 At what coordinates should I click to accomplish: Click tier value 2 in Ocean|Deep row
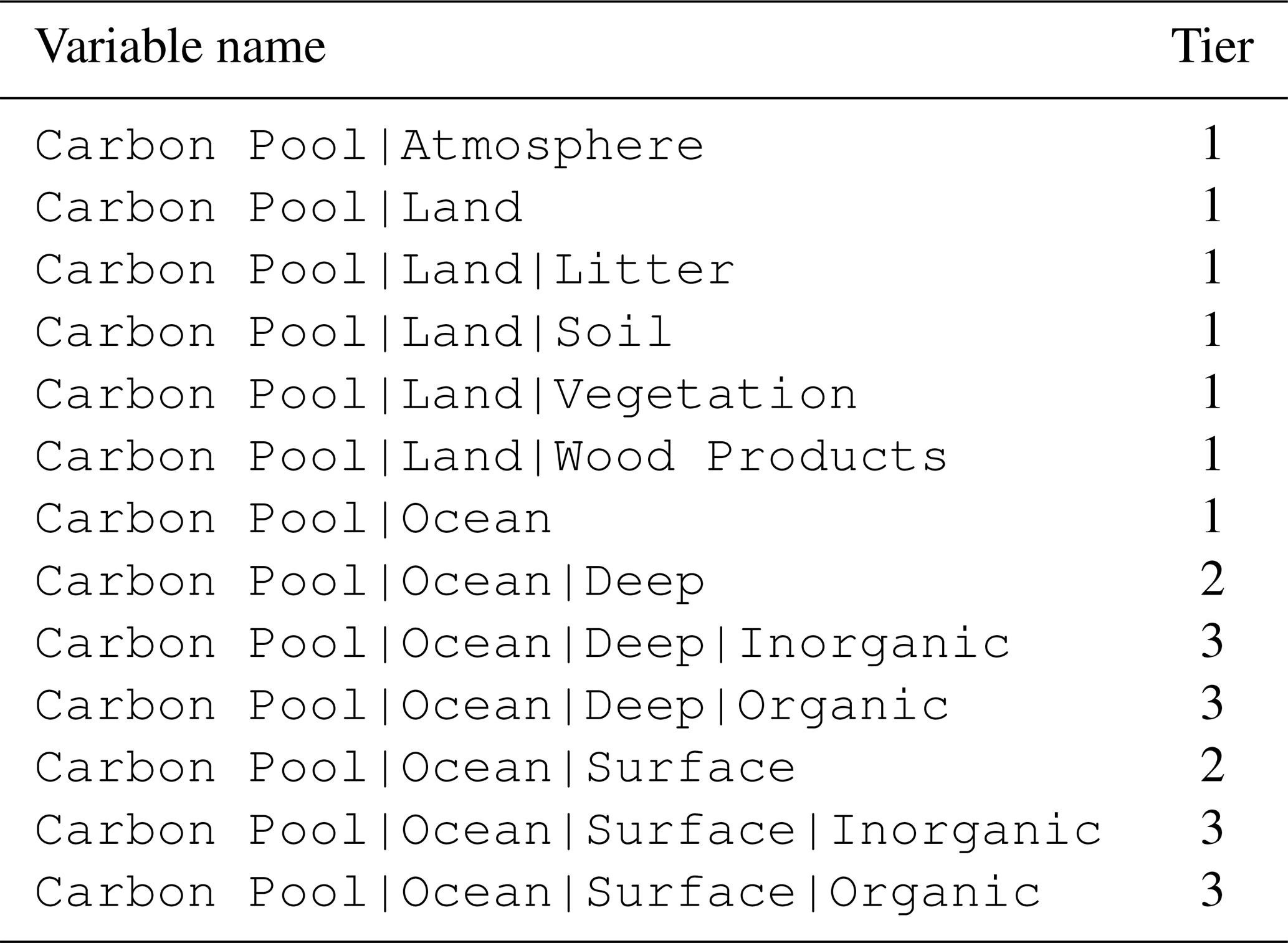pyautogui.click(x=1212, y=580)
